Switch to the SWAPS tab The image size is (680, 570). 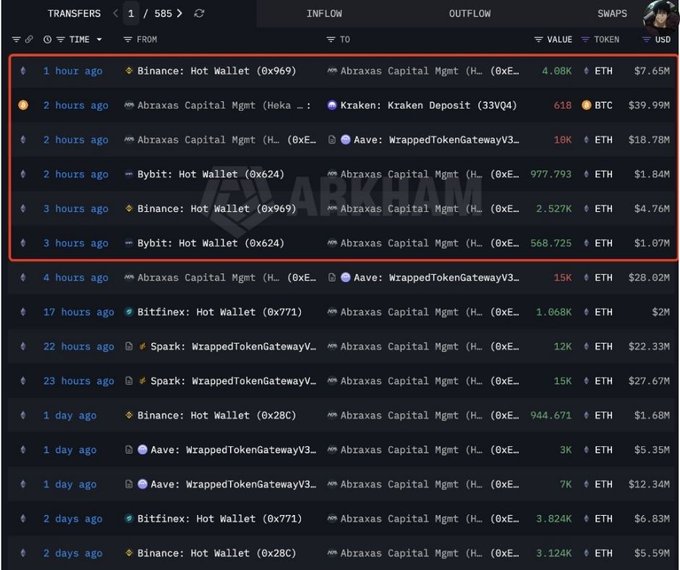coord(612,13)
